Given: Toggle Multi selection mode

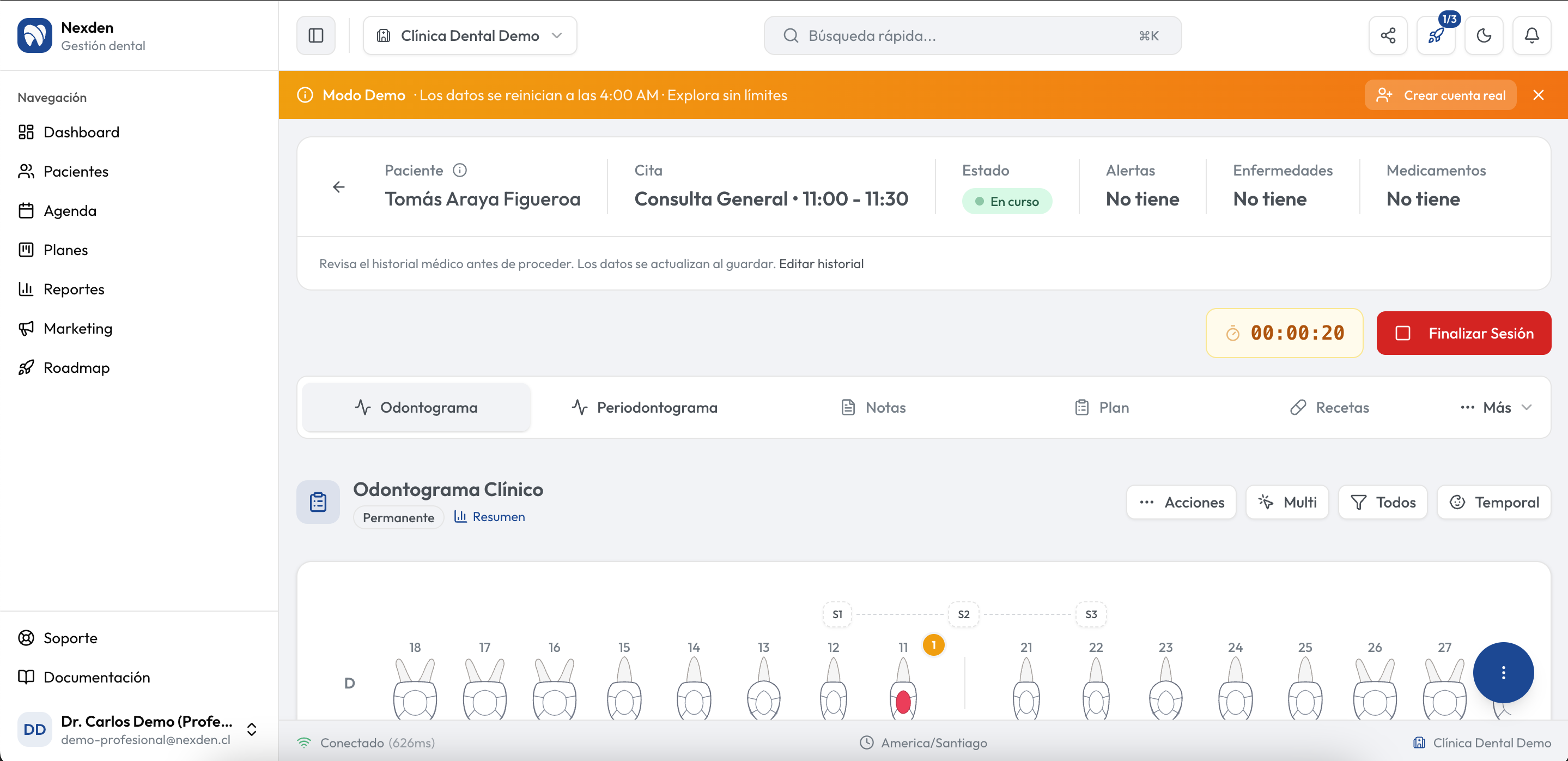Looking at the screenshot, I should point(1287,502).
